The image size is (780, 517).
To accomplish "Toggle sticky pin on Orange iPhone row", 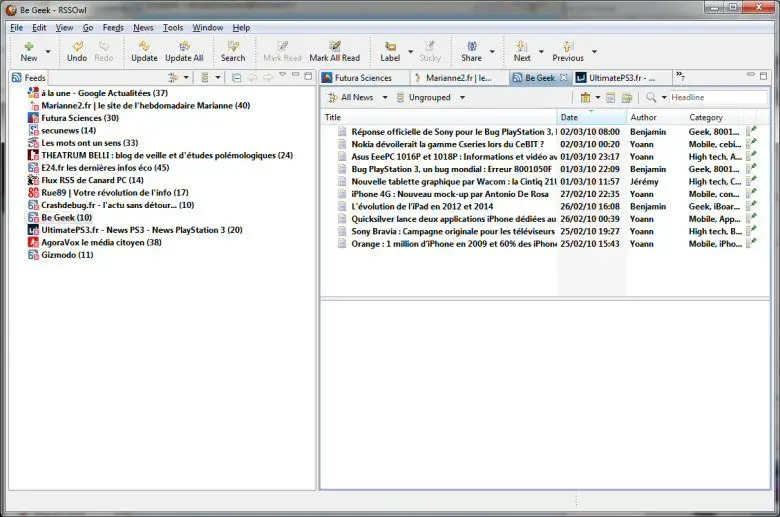I will point(752,243).
